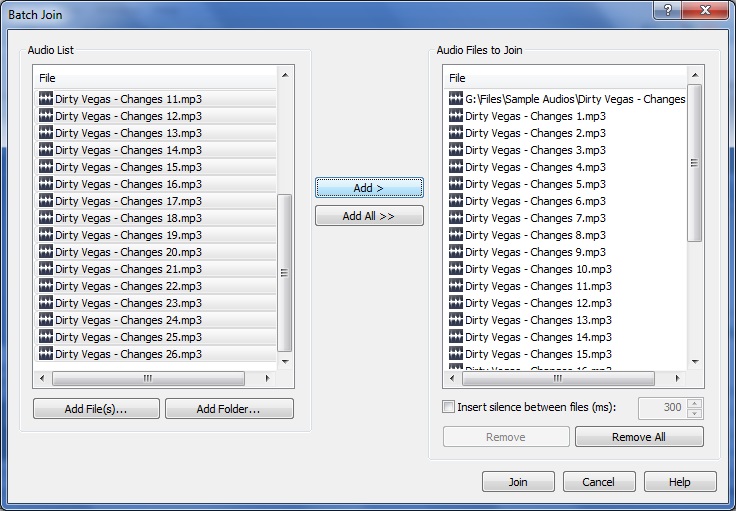The width and height of the screenshot is (736, 511).
Task: Open the Add Folder... dialog
Action: [229, 409]
